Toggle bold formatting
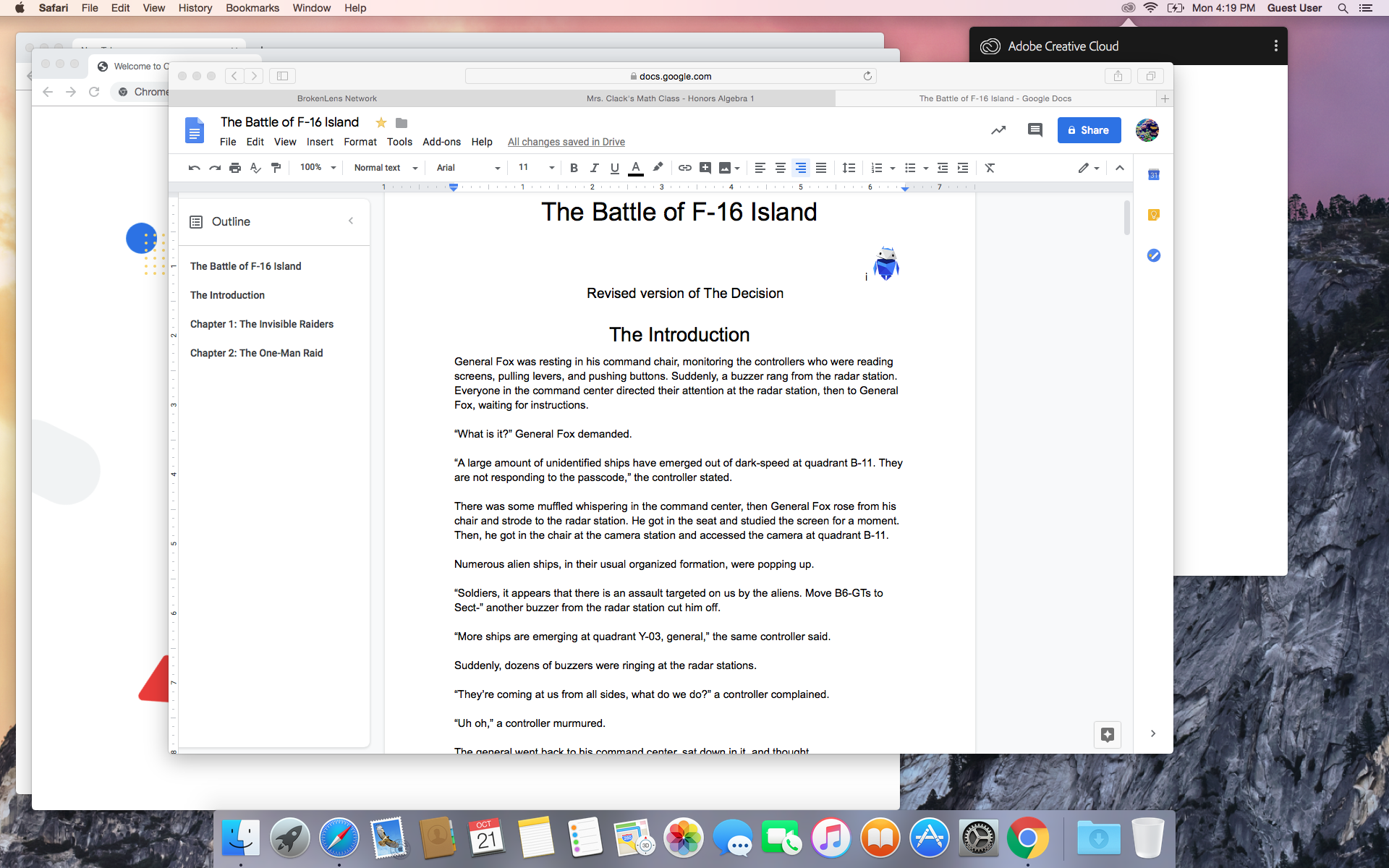Screen dimensions: 1389x868 574,168
